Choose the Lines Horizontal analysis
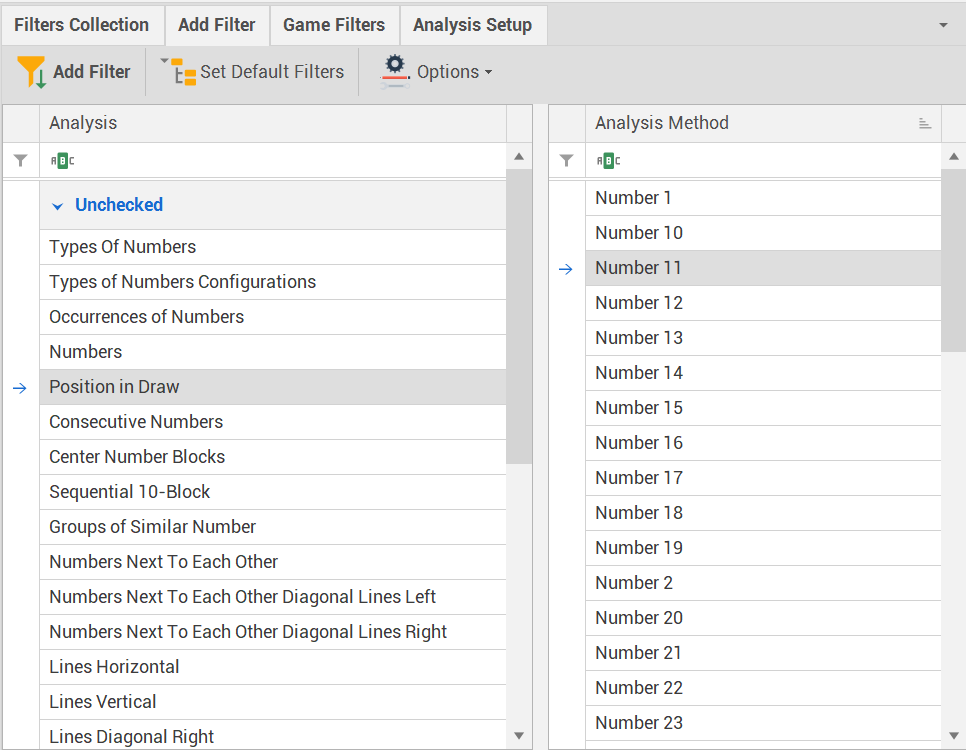Image resolution: width=966 pixels, height=750 pixels. pos(114,667)
